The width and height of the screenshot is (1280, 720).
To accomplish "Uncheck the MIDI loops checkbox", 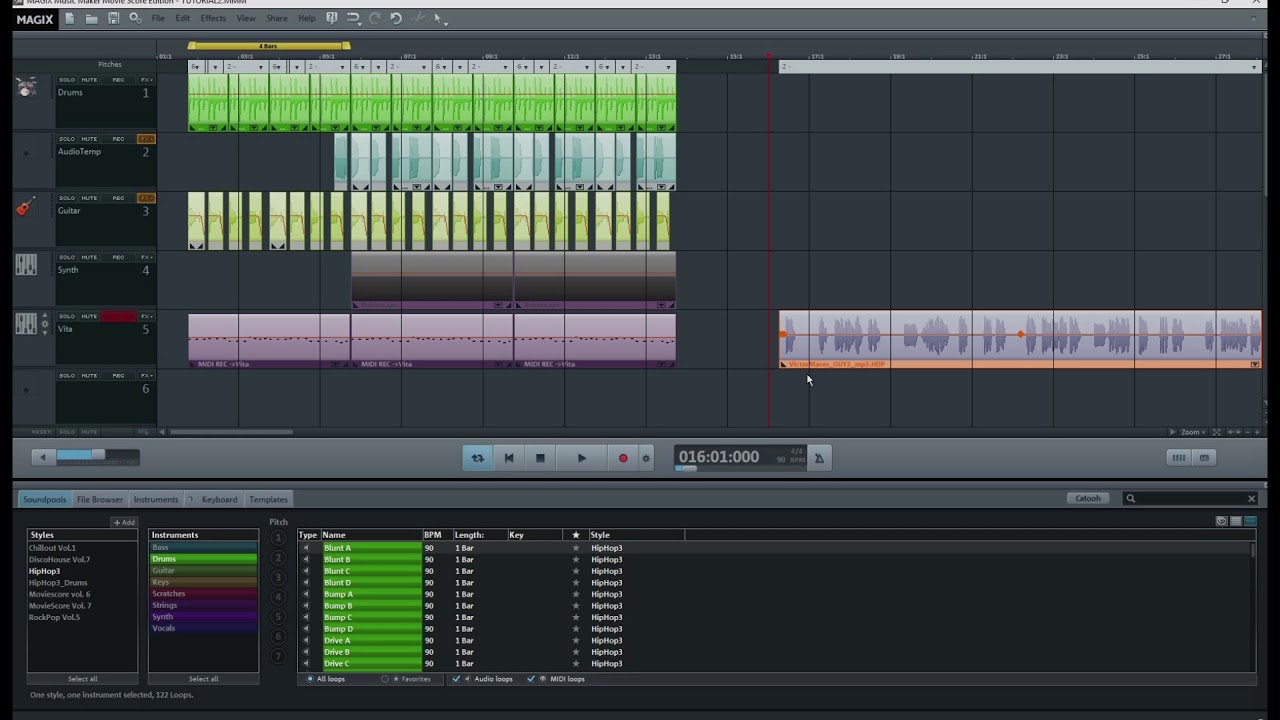I will (x=531, y=679).
